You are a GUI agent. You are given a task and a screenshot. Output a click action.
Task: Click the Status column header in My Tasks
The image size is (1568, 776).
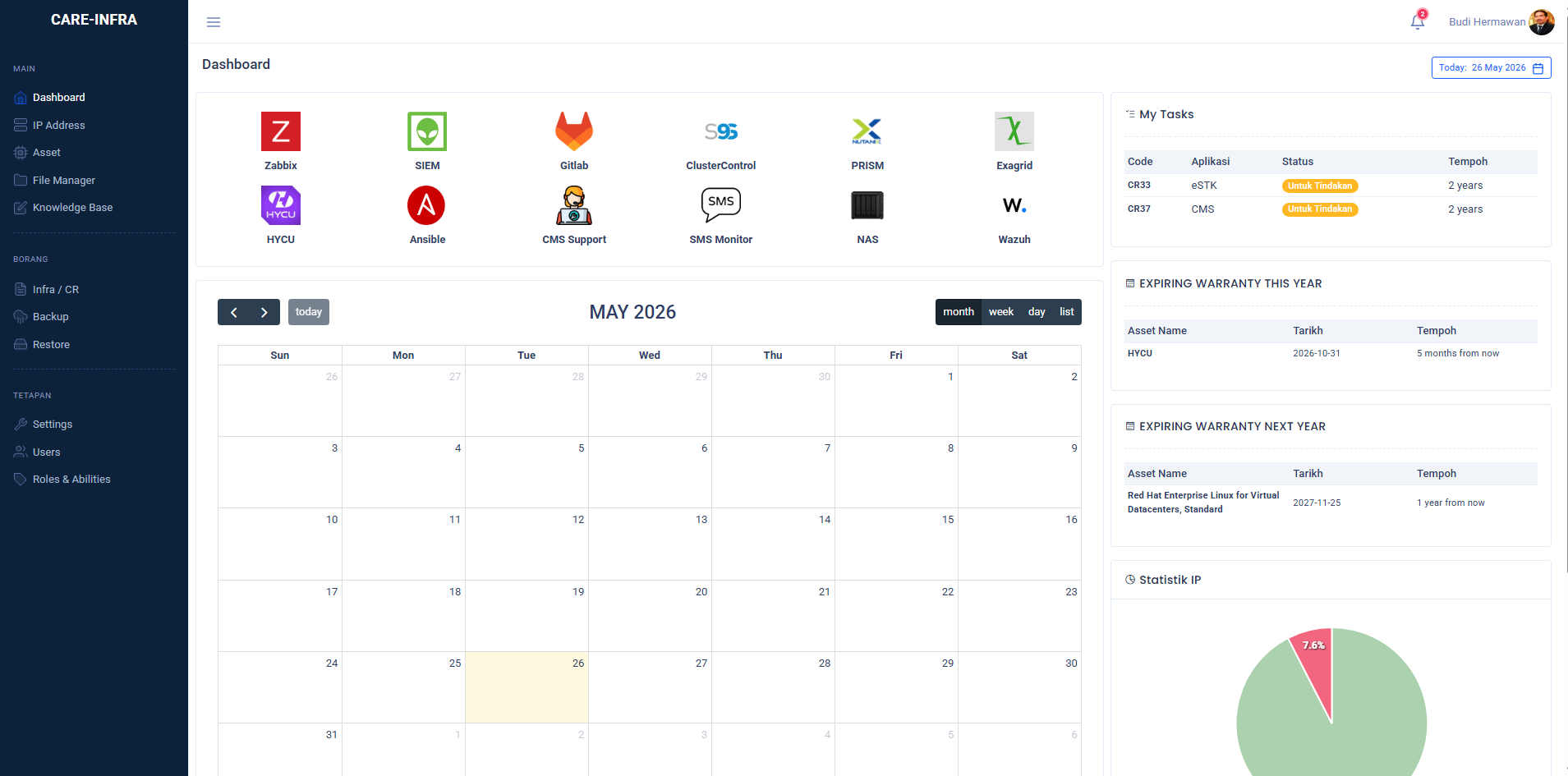coord(1298,162)
